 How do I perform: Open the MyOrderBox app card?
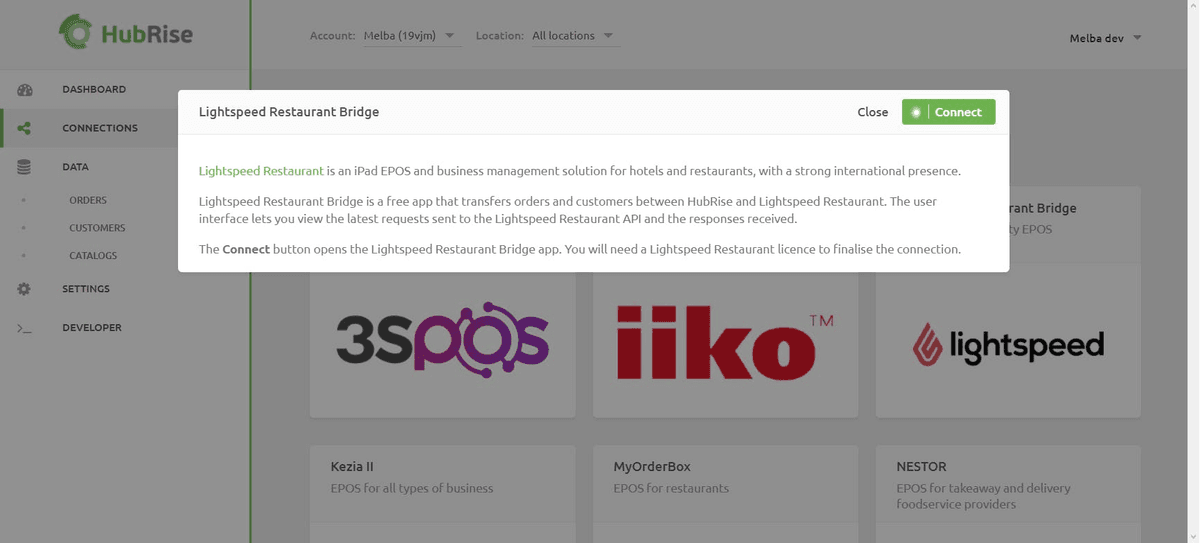tap(725, 477)
